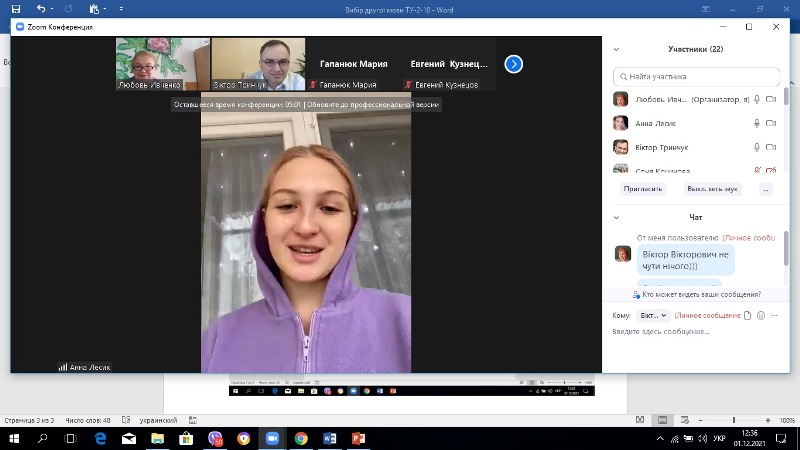Click message bubble Віктор Вікторович не чути нічого
This screenshot has width=800, height=450.
pyautogui.click(x=686, y=260)
